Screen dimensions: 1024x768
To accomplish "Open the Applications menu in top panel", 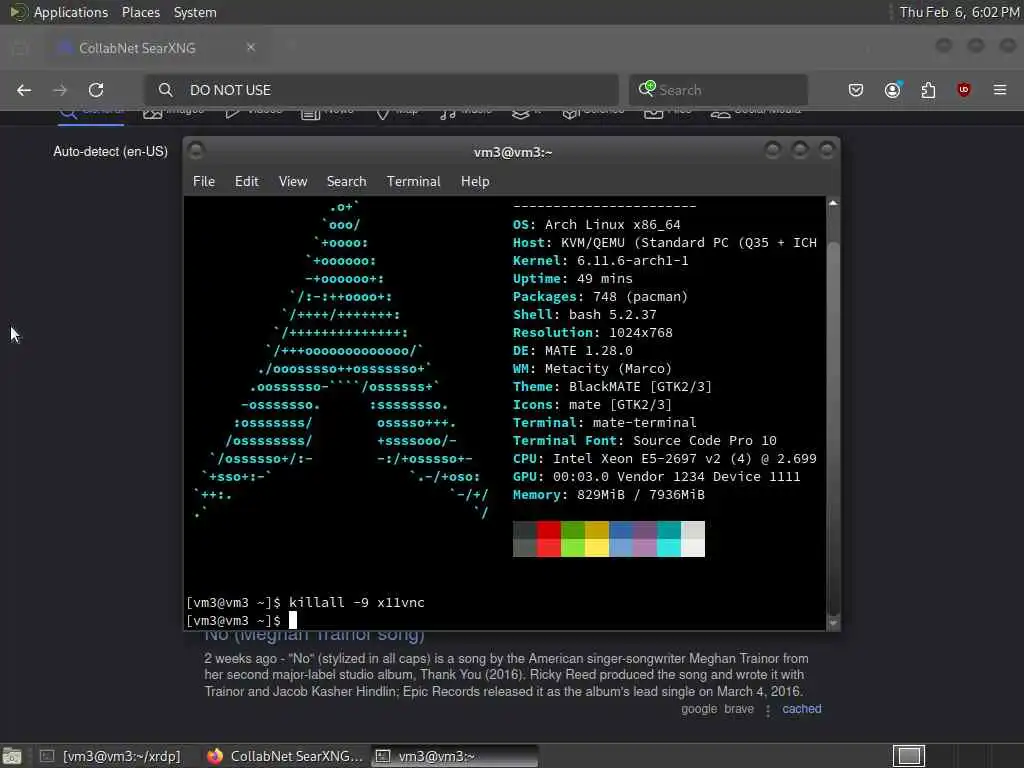I will 71,12.
